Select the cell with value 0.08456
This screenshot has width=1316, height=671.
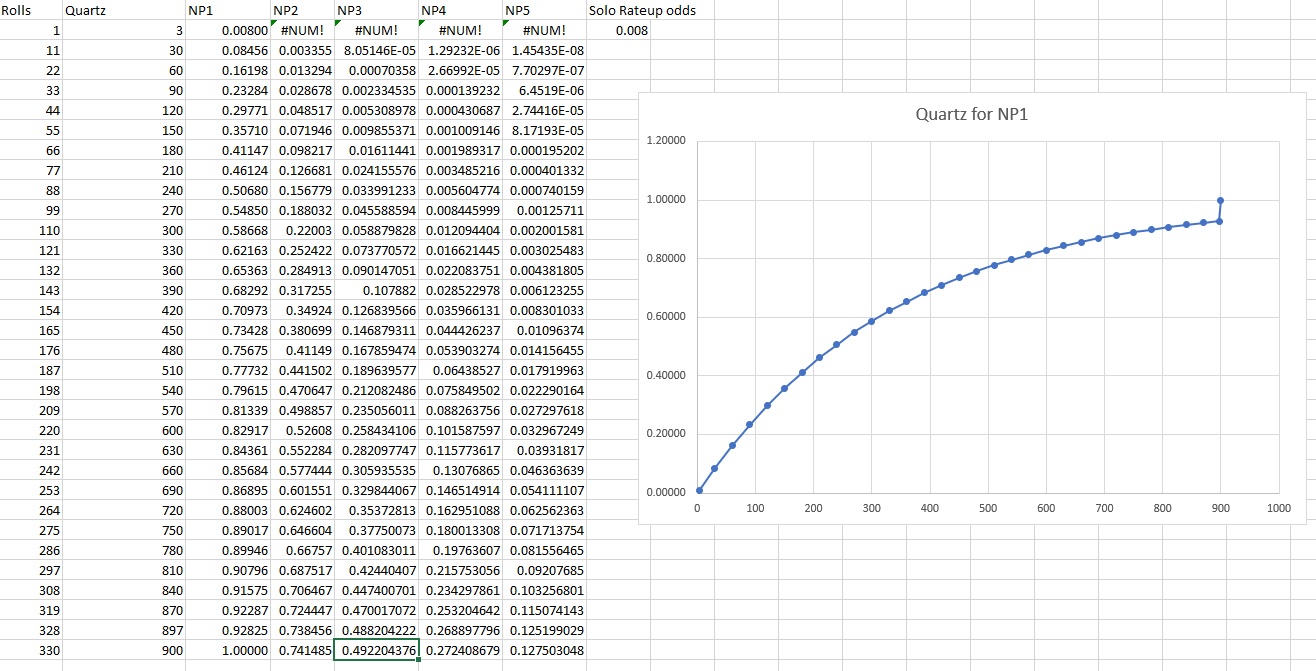coord(228,50)
